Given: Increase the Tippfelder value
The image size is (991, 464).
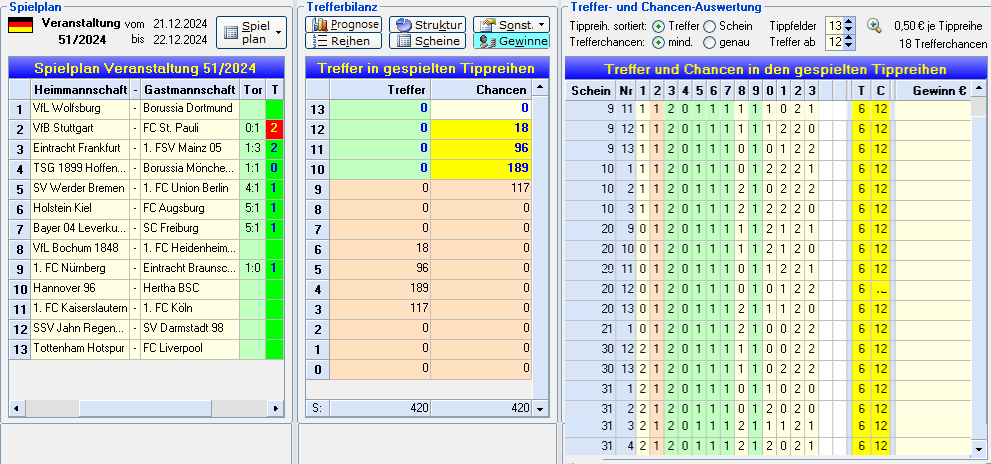Looking at the screenshot, I should [x=849, y=23].
